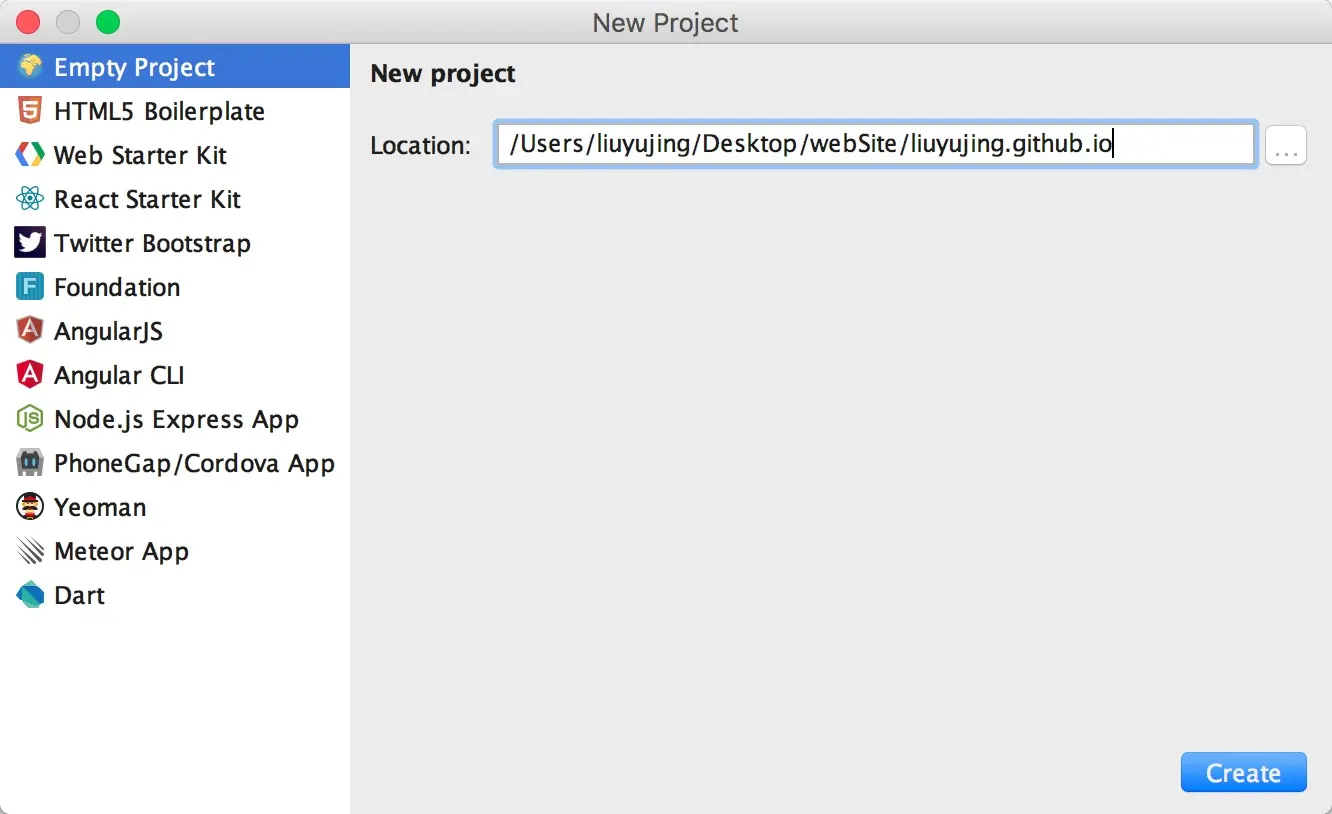
Task: Pick the Meteor App label
Action: (x=121, y=552)
